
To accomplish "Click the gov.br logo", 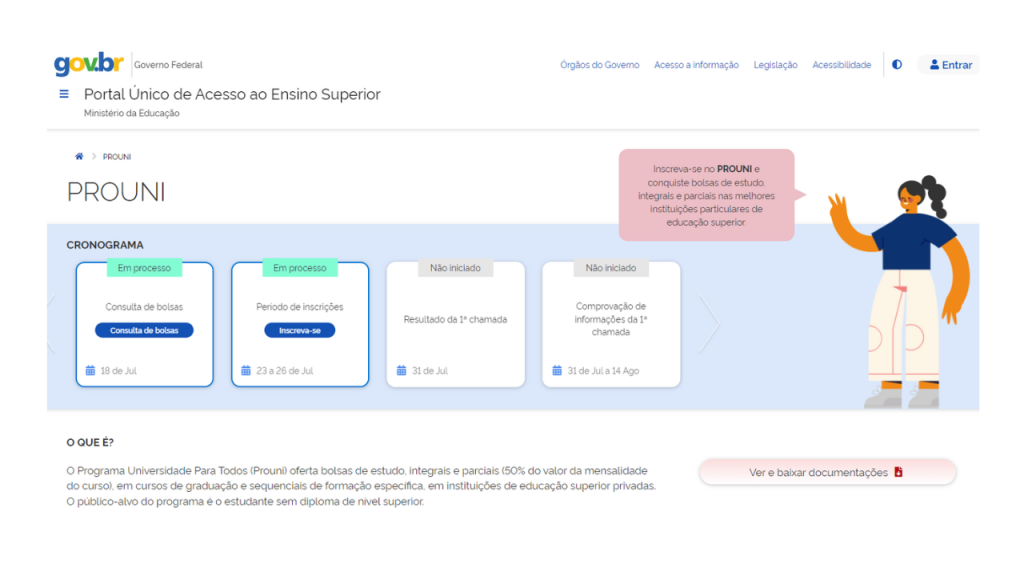I will coord(89,63).
